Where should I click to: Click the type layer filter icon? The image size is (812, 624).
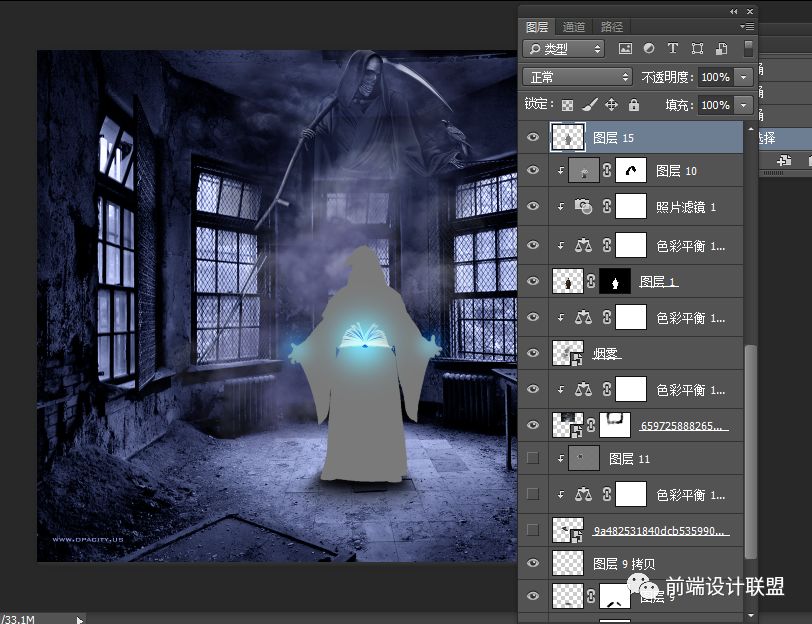pyautogui.click(x=672, y=49)
